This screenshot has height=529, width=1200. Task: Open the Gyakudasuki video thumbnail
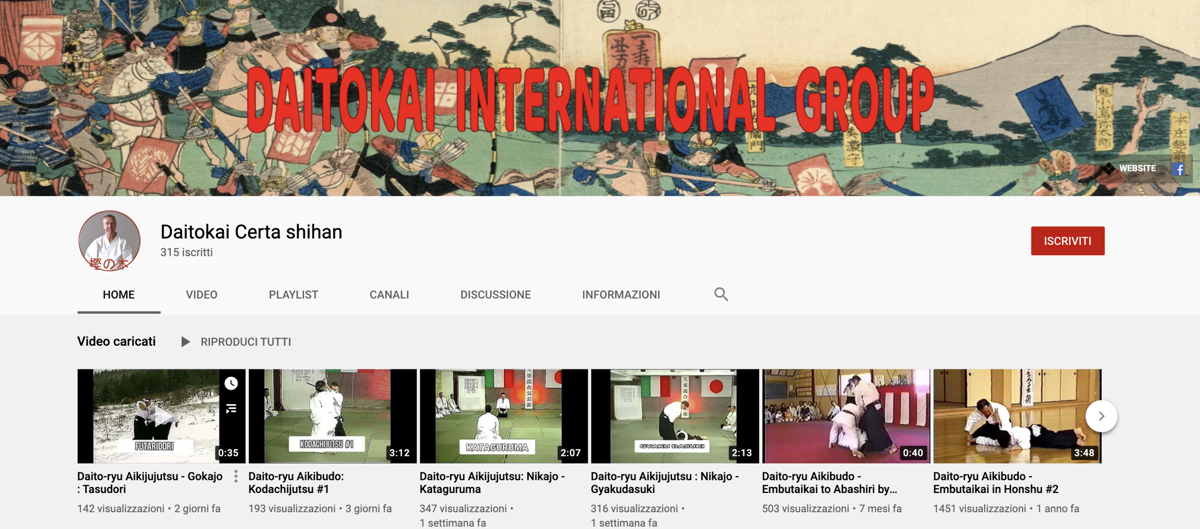[x=674, y=416]
